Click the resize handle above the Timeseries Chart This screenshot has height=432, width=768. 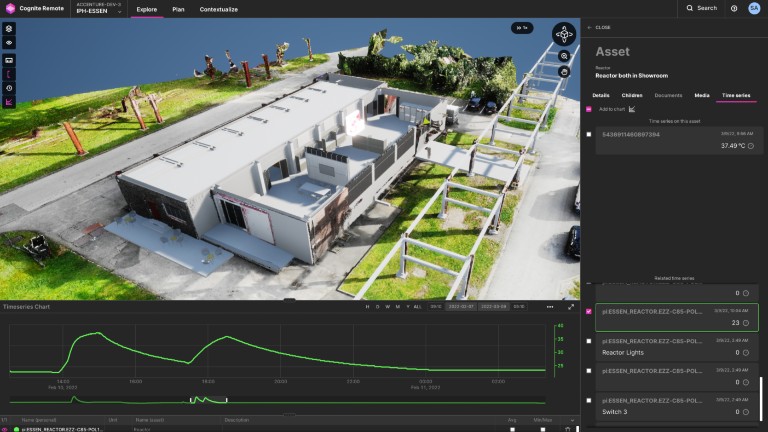coord(289,300)
